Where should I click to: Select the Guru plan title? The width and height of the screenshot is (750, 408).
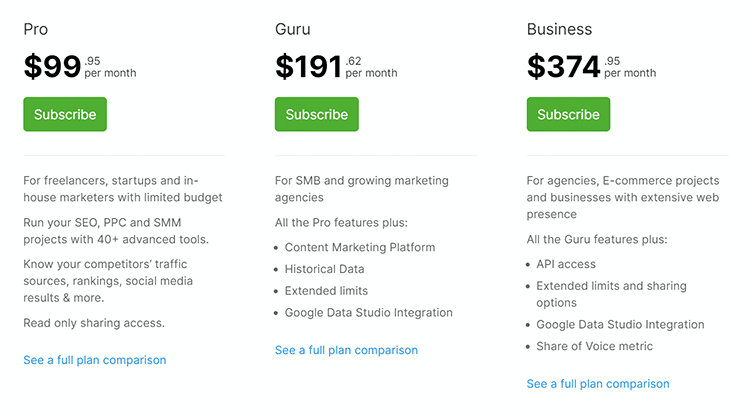292,29
